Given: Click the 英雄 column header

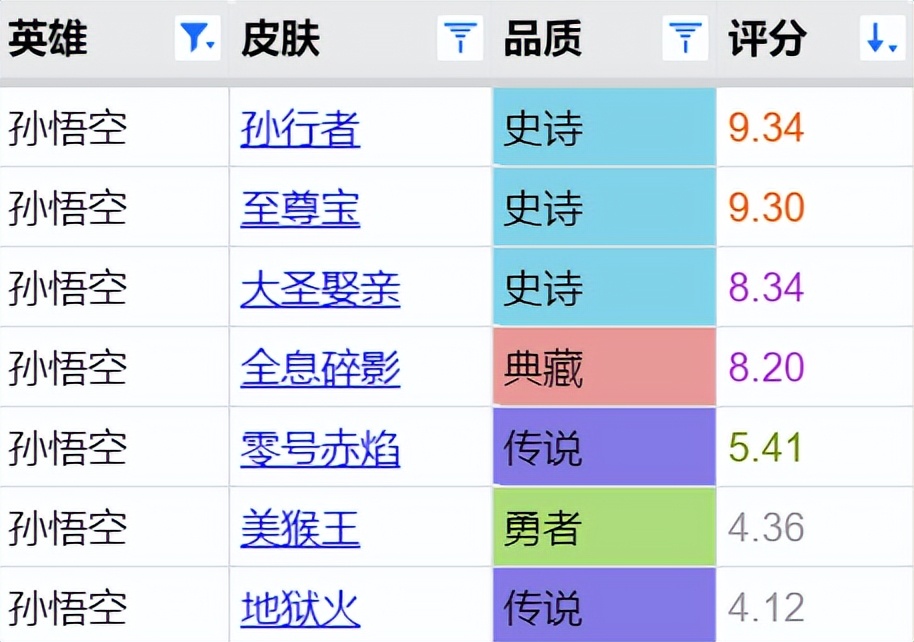Looking at the screenshot, I should tap(47, 38).
